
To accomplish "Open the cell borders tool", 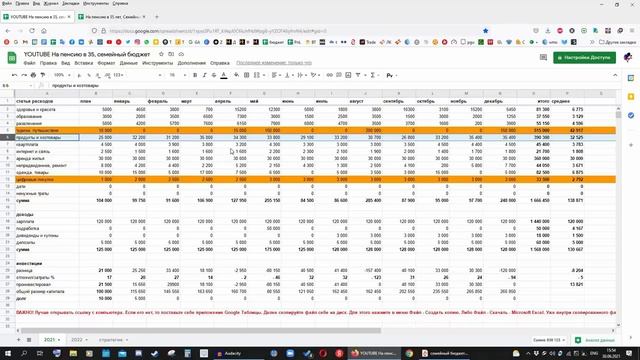I will [247, 75].
